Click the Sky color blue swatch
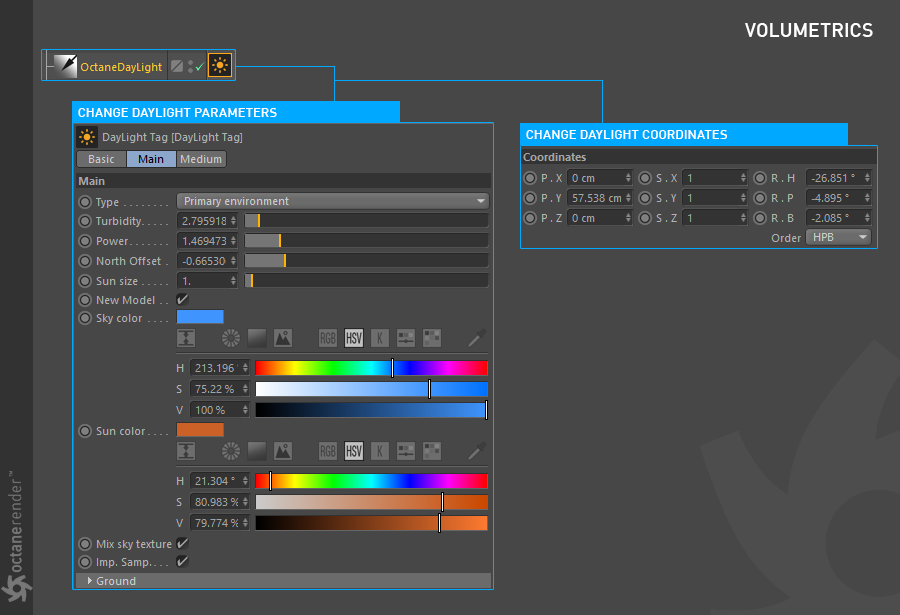900x615 pixels. [200, 317]
